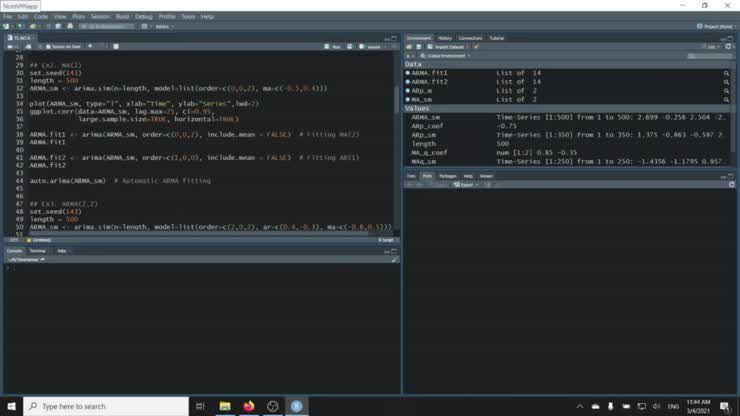Switch to the History tab
The image size is (740, 416).
pyautogui.click(x=445, y=38)
